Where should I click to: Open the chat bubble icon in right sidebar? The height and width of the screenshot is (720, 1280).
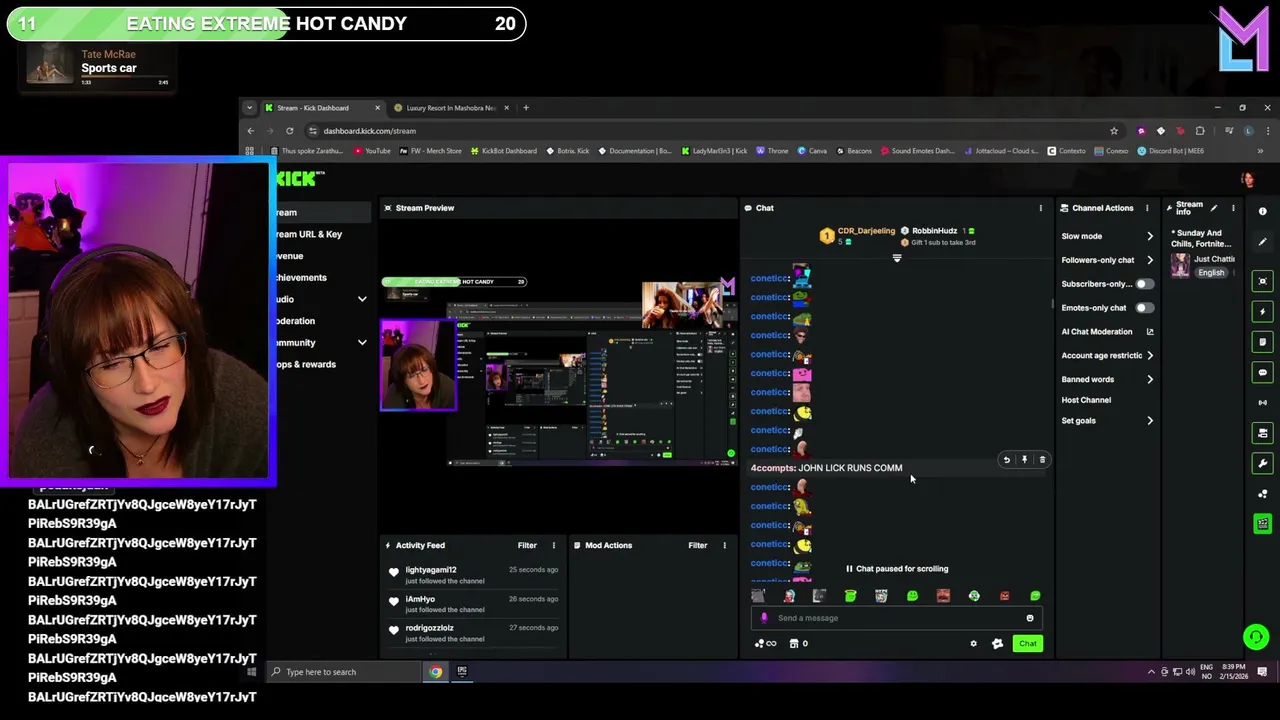tap(1262, 372)
